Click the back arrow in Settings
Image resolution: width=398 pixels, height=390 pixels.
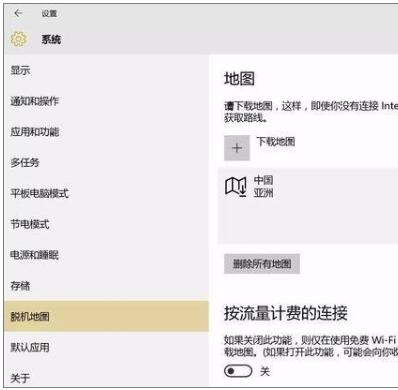click(18, 13)
